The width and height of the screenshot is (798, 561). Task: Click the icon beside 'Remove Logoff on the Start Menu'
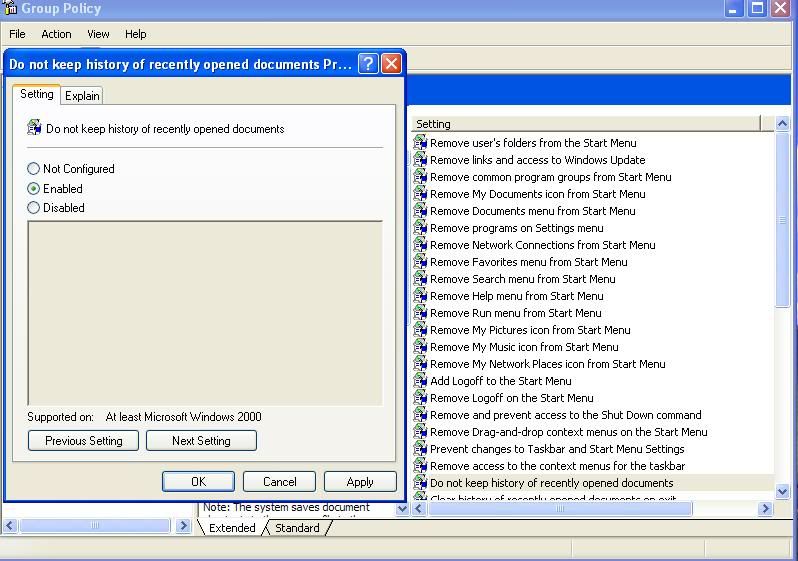pos(420,398)
